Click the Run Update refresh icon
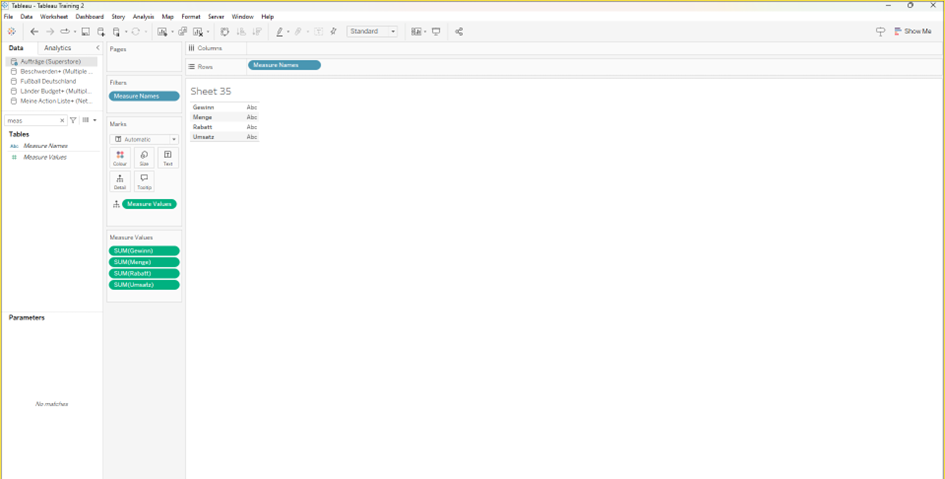Image resolution: width=945 pixels, height=479 pixels. pos(136,31)
